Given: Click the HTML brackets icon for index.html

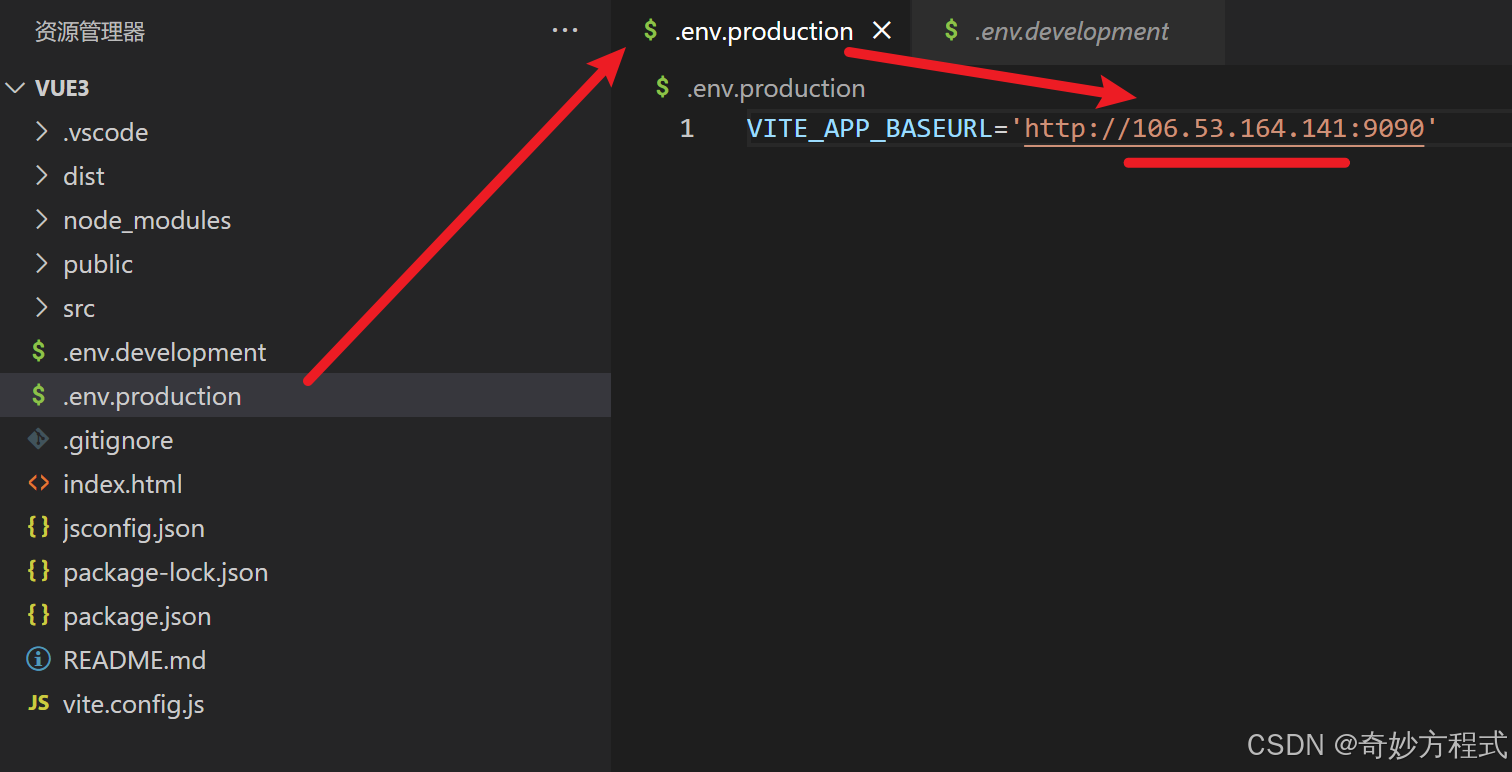Looking at the screenshot, I should [x=39, y=483].
